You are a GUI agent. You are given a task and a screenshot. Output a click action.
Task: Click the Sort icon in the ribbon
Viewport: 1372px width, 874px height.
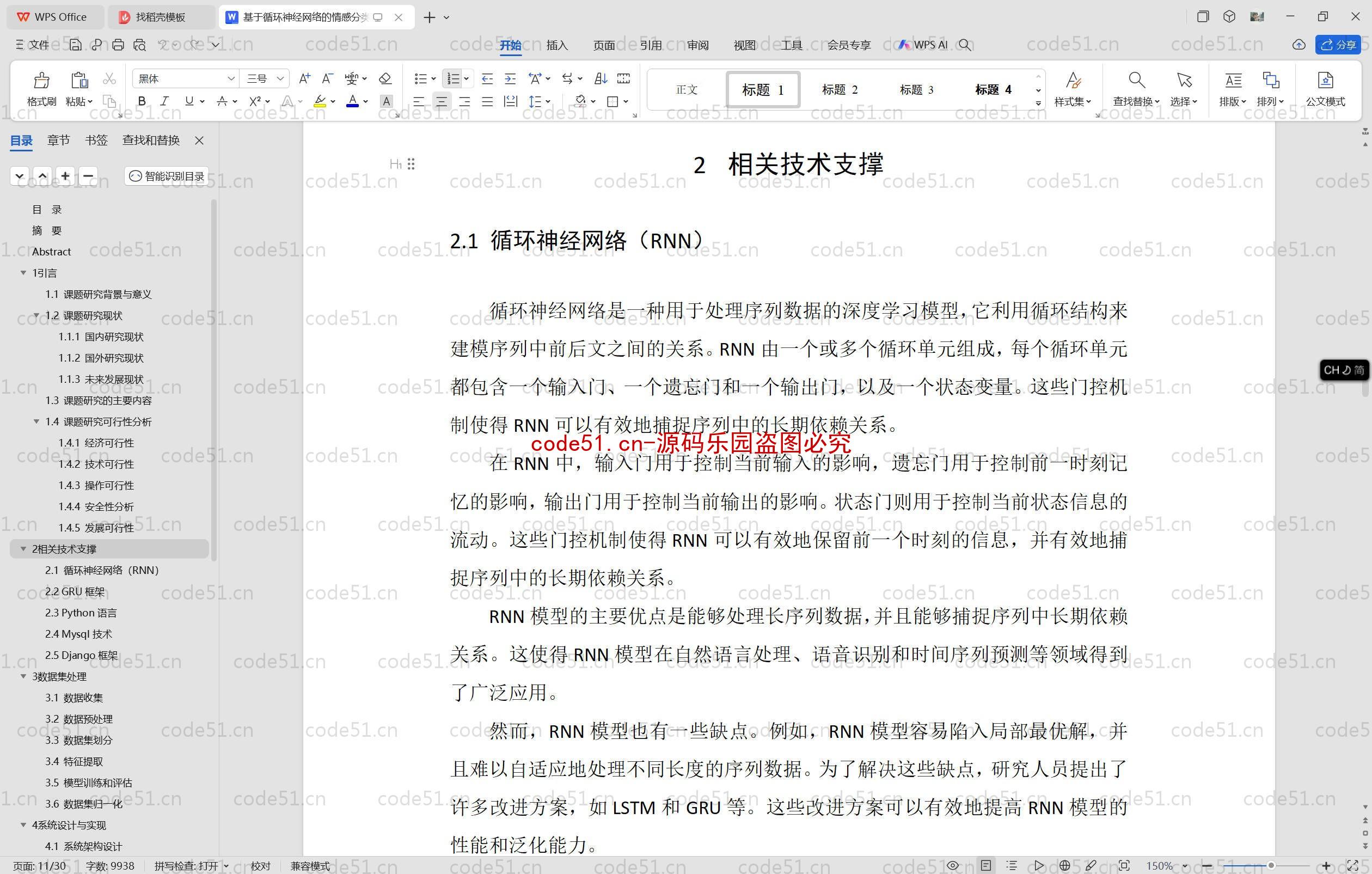601,78
